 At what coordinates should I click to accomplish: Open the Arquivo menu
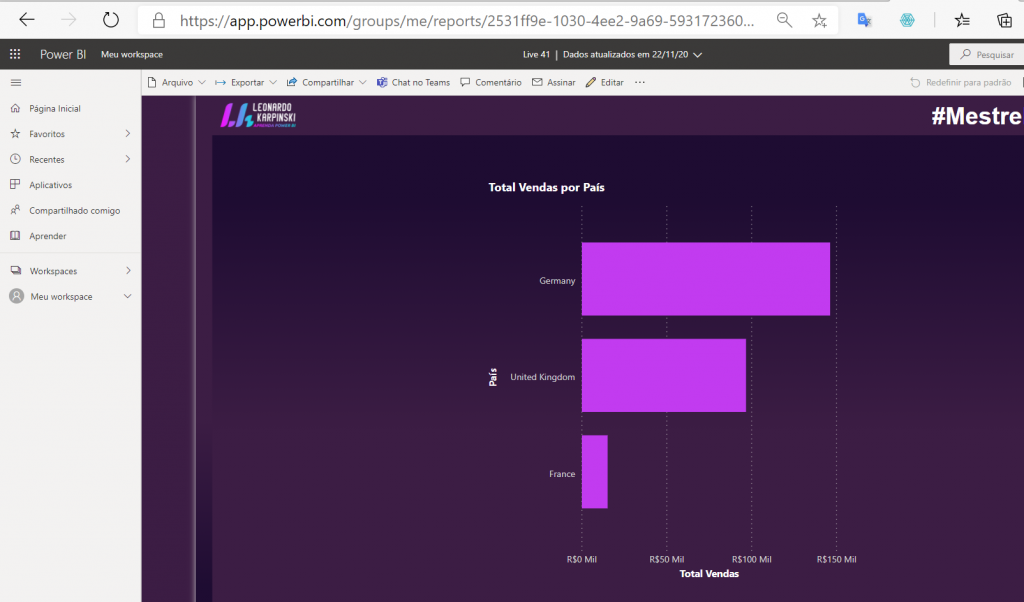[x=176, y=82]
